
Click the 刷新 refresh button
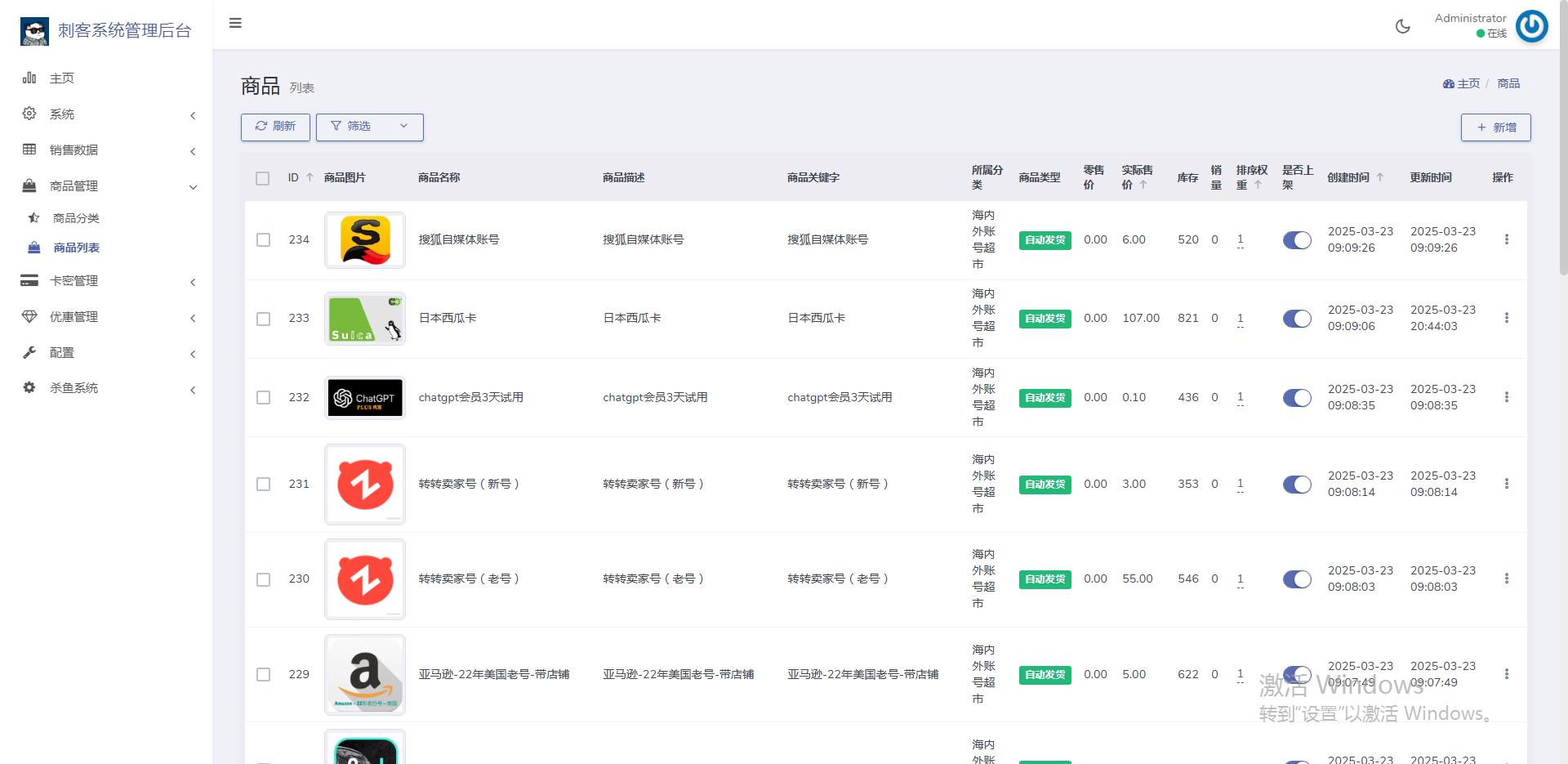(x=275, y=127)
